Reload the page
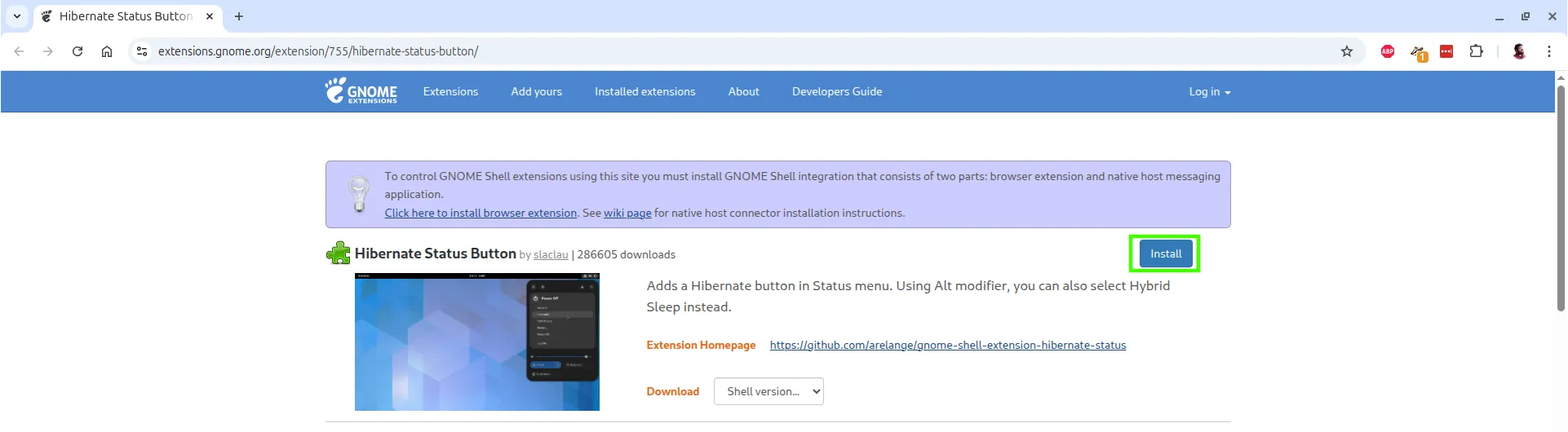This screenshot has height=432, width=1568. [78, 51]
